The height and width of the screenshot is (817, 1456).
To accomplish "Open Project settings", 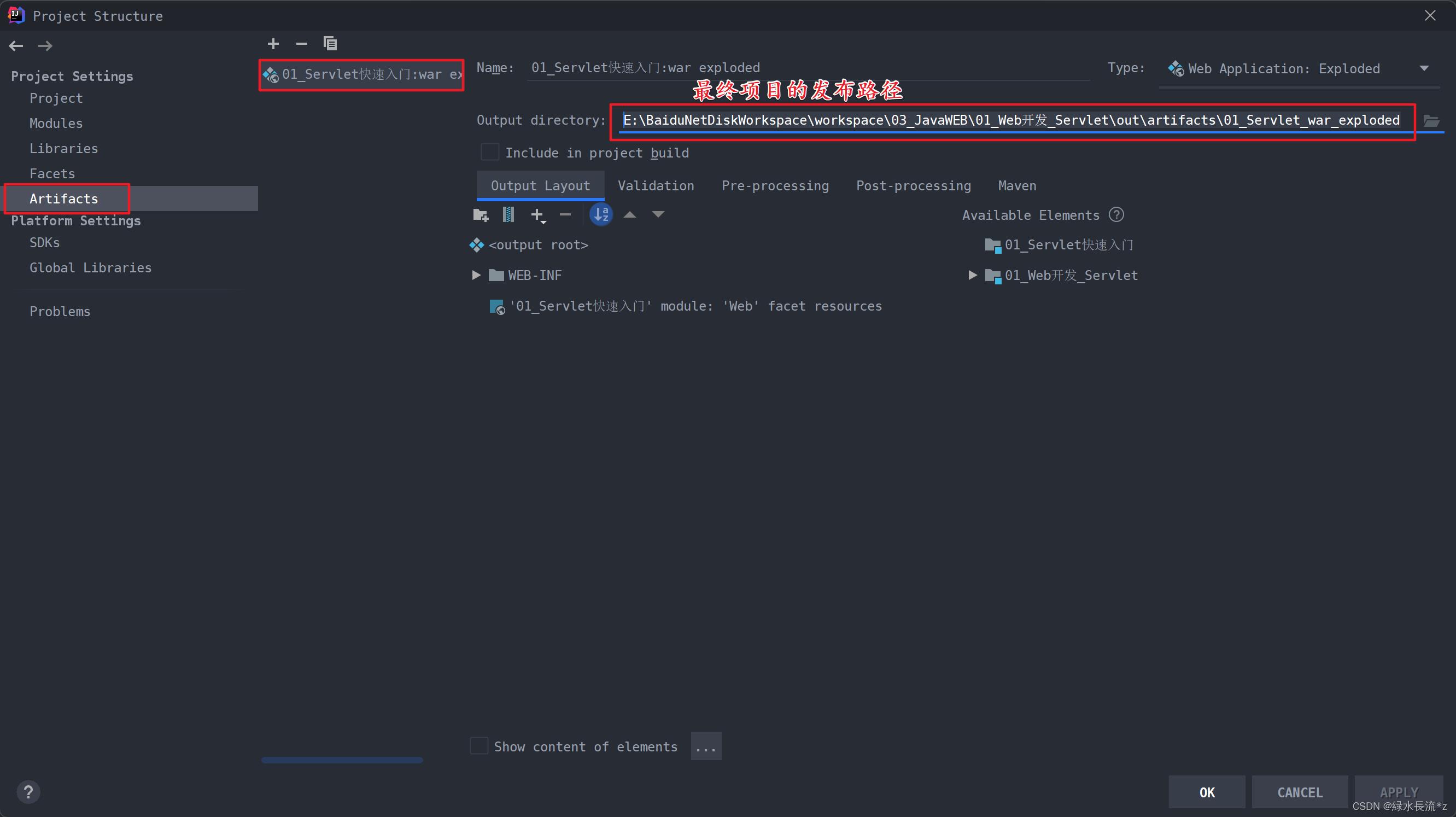I will 56,98.
